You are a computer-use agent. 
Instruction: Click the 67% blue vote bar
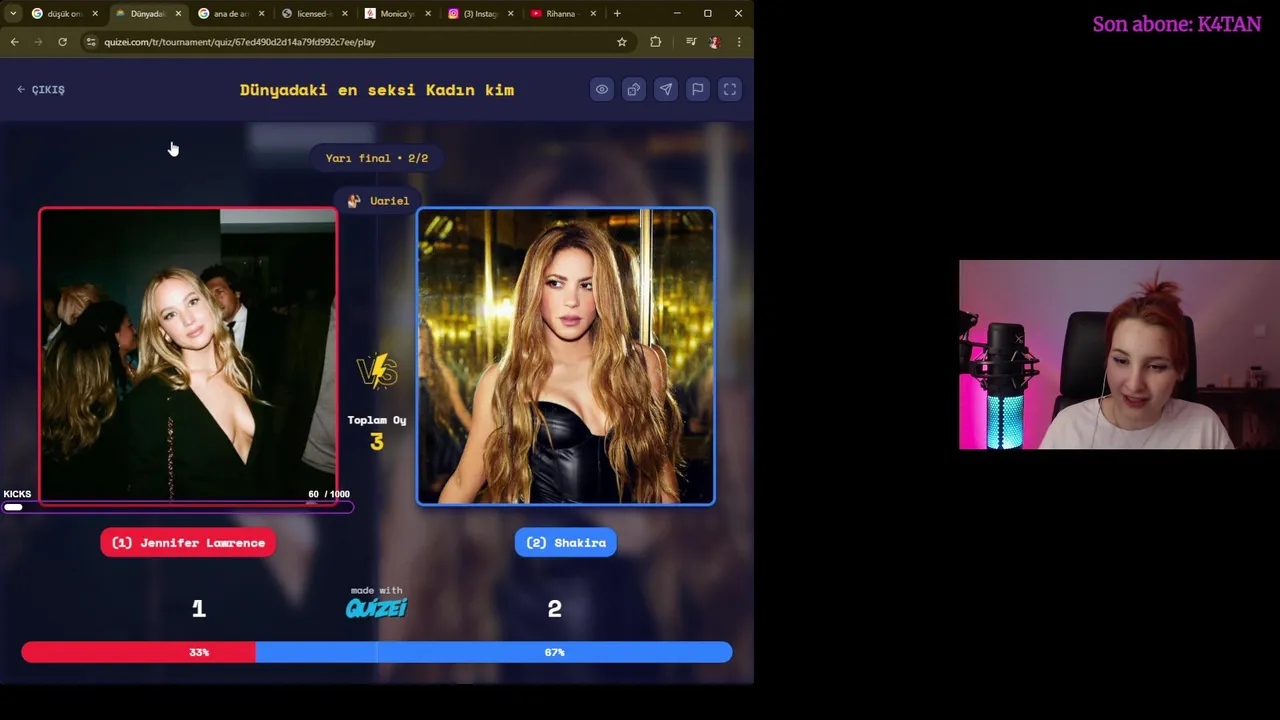click(494, 652)
